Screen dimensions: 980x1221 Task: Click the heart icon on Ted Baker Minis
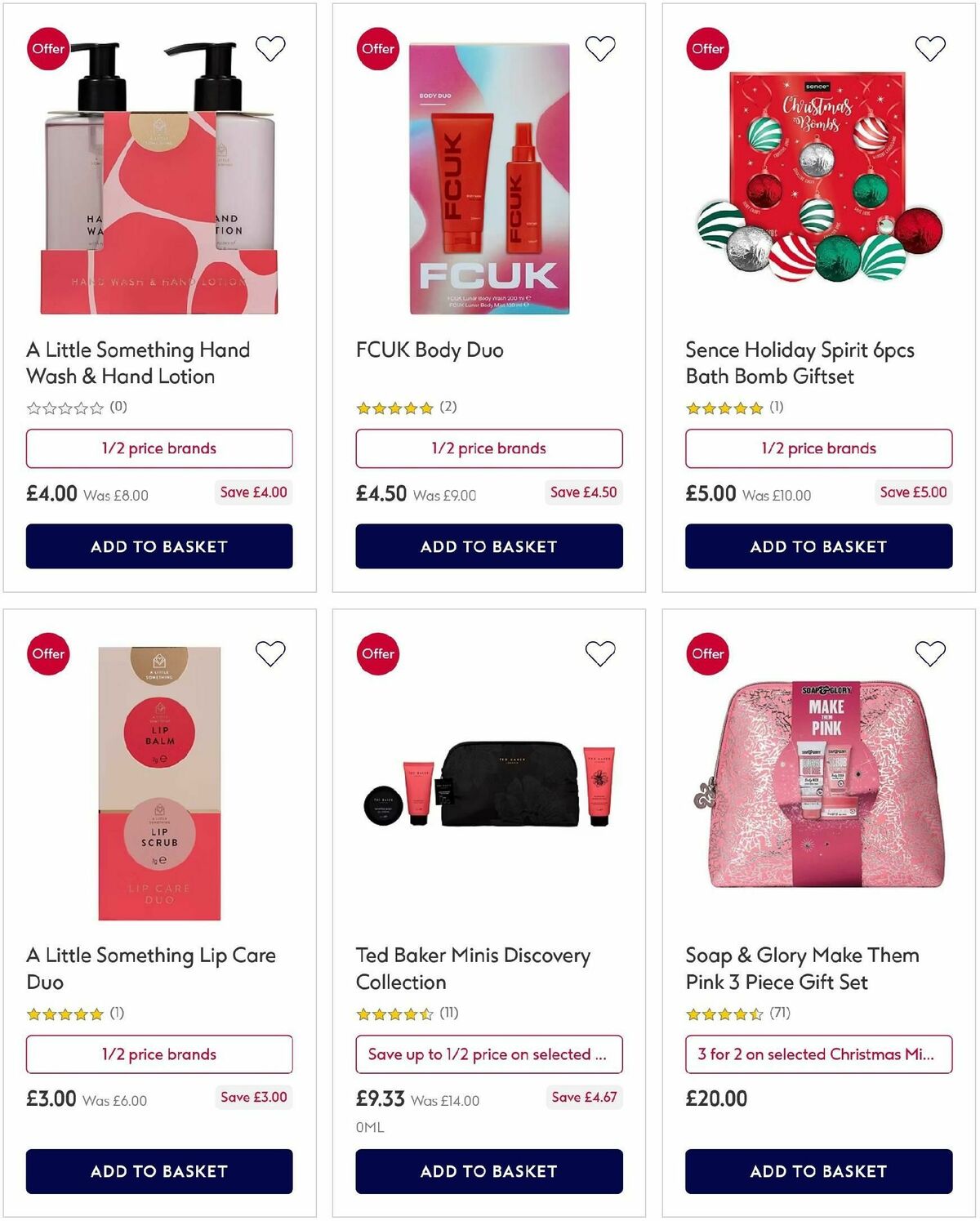(600, 653)
